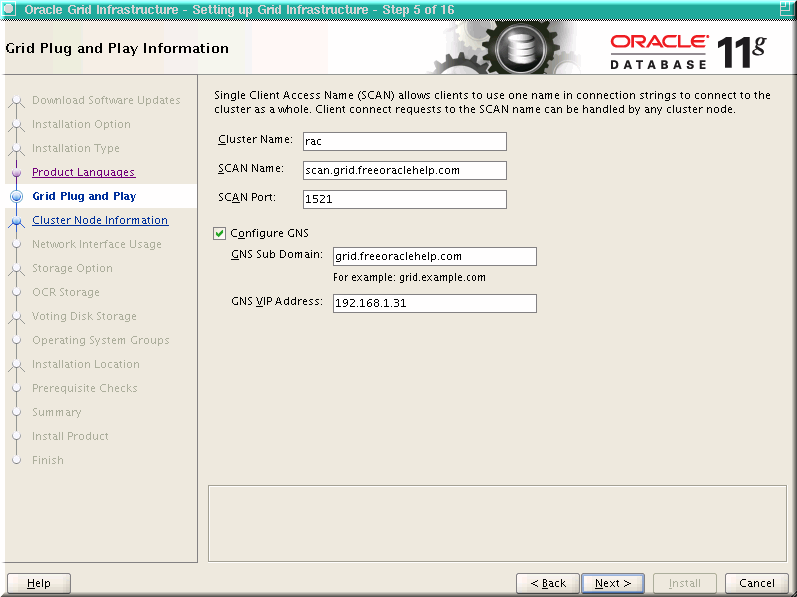Click the GNS VIP Address field

click(x=435, y=303)
